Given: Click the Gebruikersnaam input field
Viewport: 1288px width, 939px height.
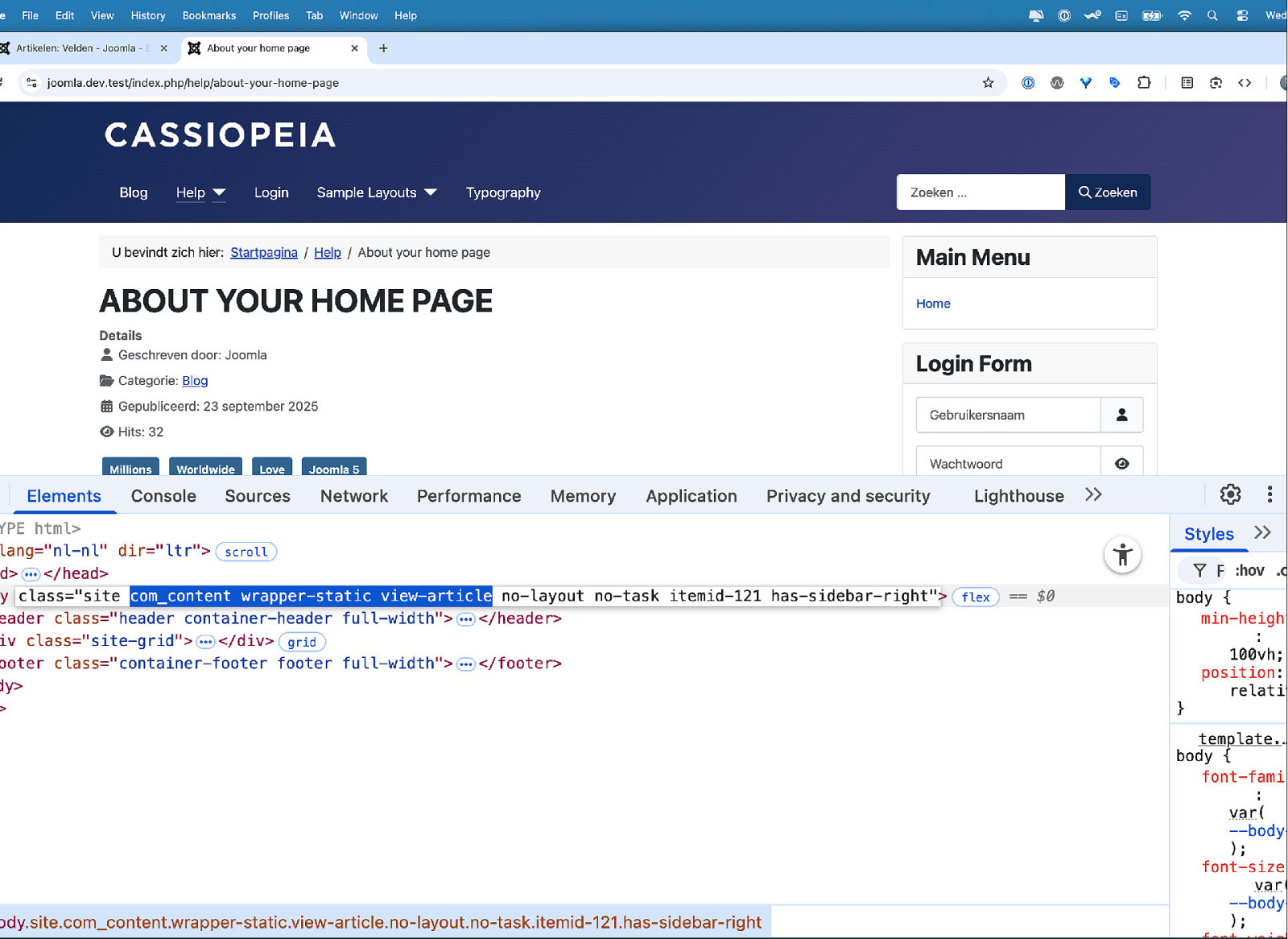Looking at the screenshot, I should point(1008,416).
